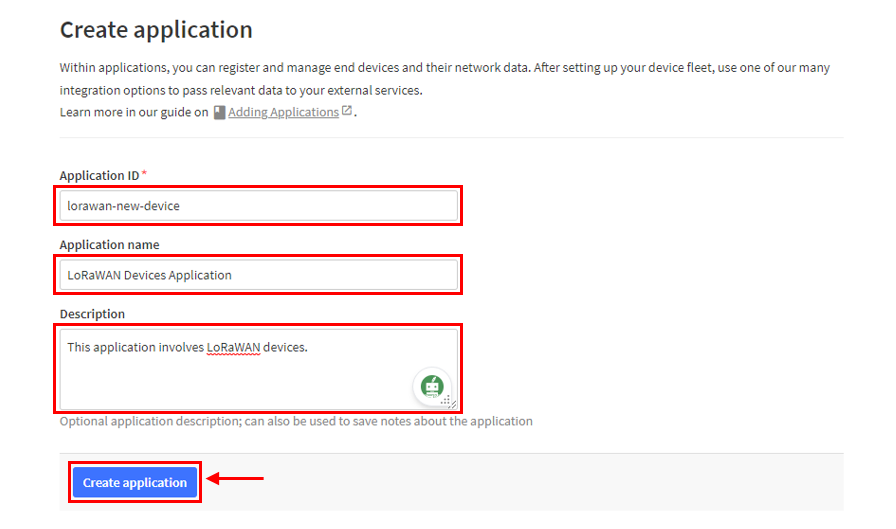Click inside the Description textarea
Image resolution: width=896 pixels, height=529 pixels.
(x=258, y=369)
